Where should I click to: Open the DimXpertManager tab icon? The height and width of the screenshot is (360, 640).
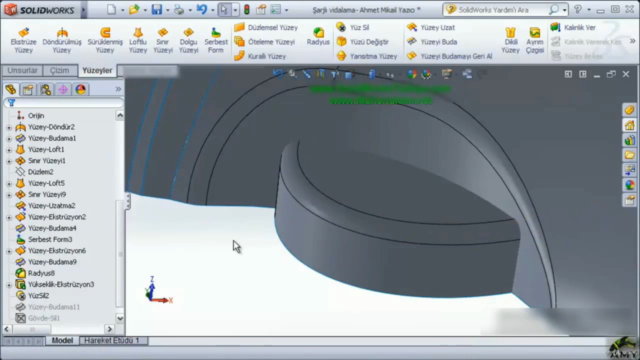pos(63,89)
